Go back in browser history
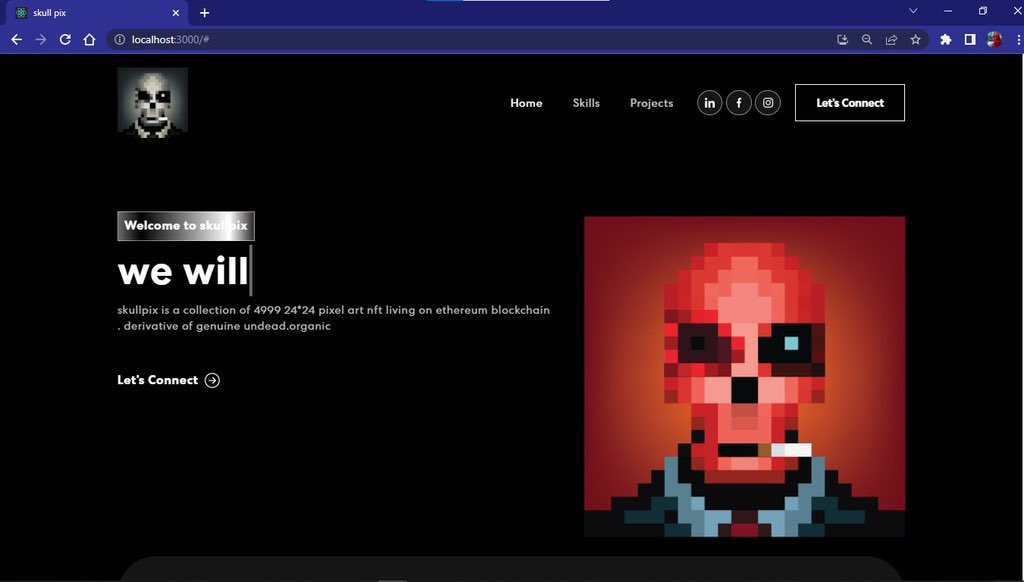Image resolution: width=1024 pixels, height=582 pixels. click(16, 40)
